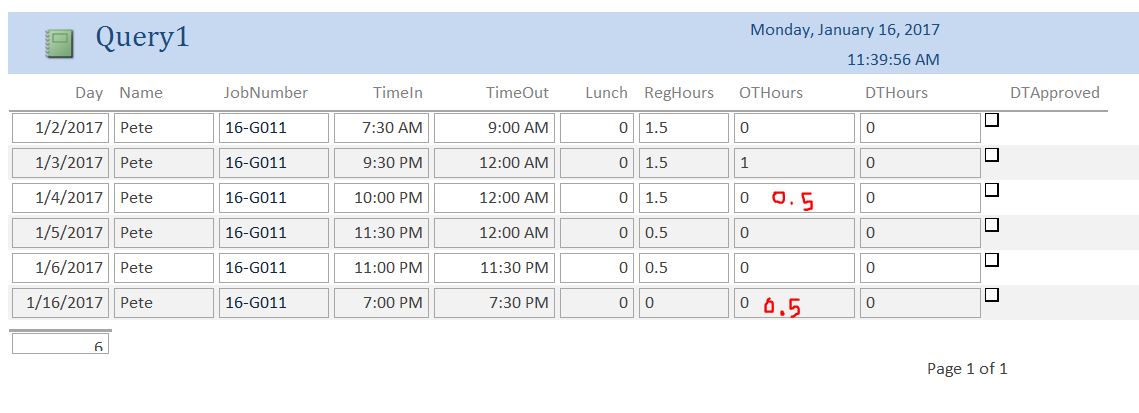Click OTHours field for 1/3/2017 row
This screenshot has width=1139, height=413.
[x=794, y=163]
